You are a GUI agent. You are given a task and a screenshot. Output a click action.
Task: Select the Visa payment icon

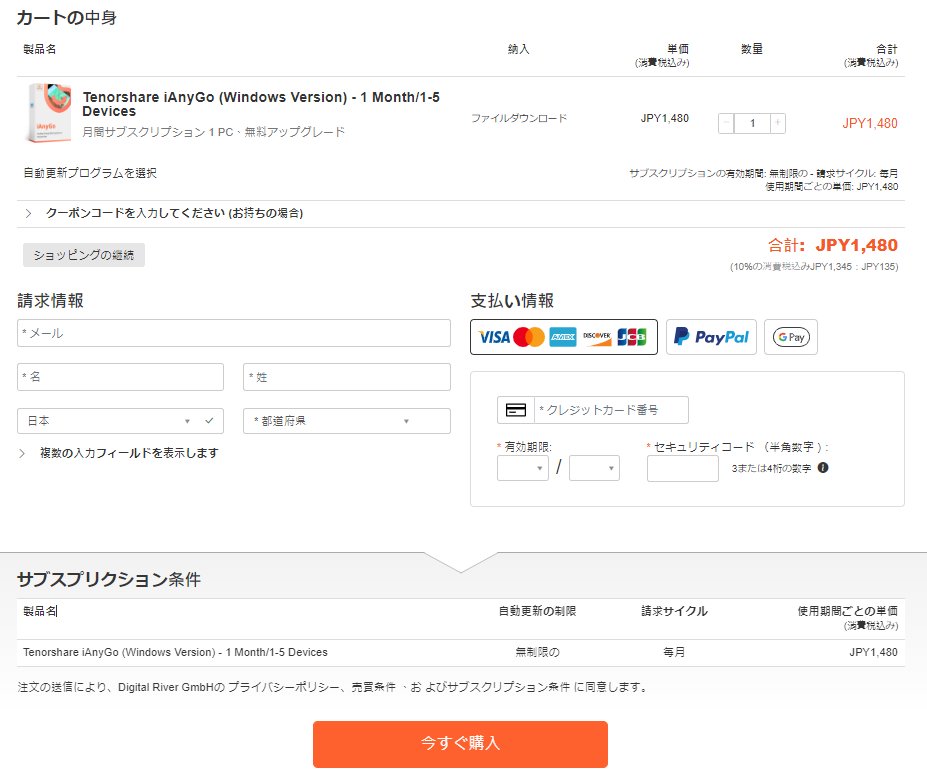point(495,337)
